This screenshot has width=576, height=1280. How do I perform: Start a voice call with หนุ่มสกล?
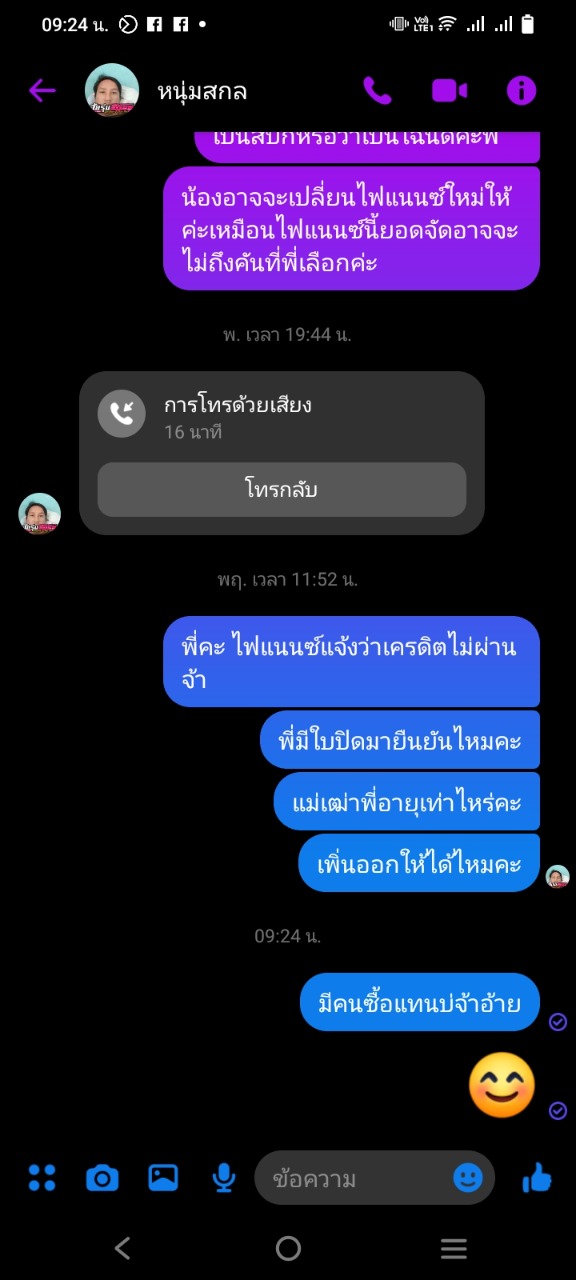coord(377,91)
